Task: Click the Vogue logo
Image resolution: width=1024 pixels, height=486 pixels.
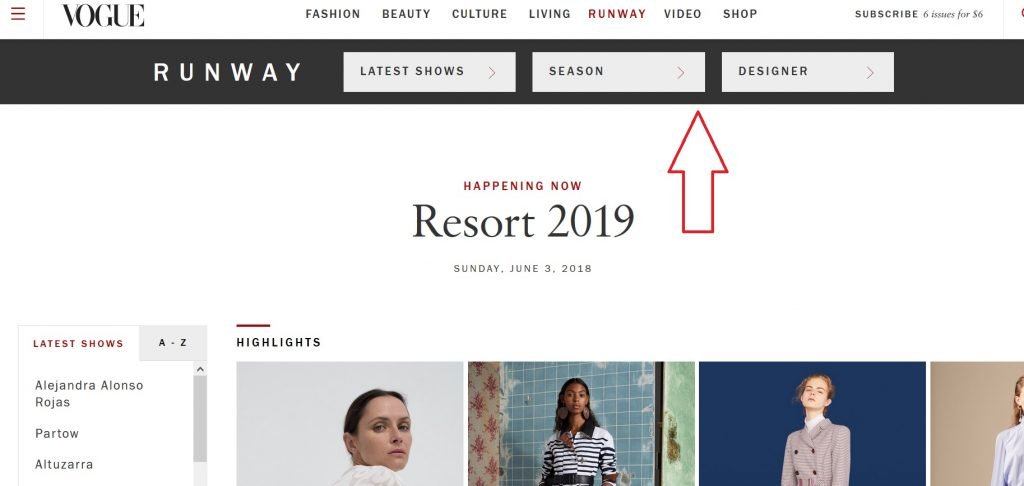Action: [103, 15]
